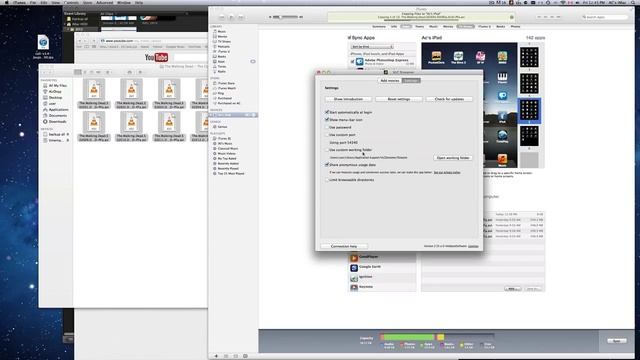Open the Books tab in iTunes device view
The width and height of the screenshot is (640, 360).
(x=501, y=27)
